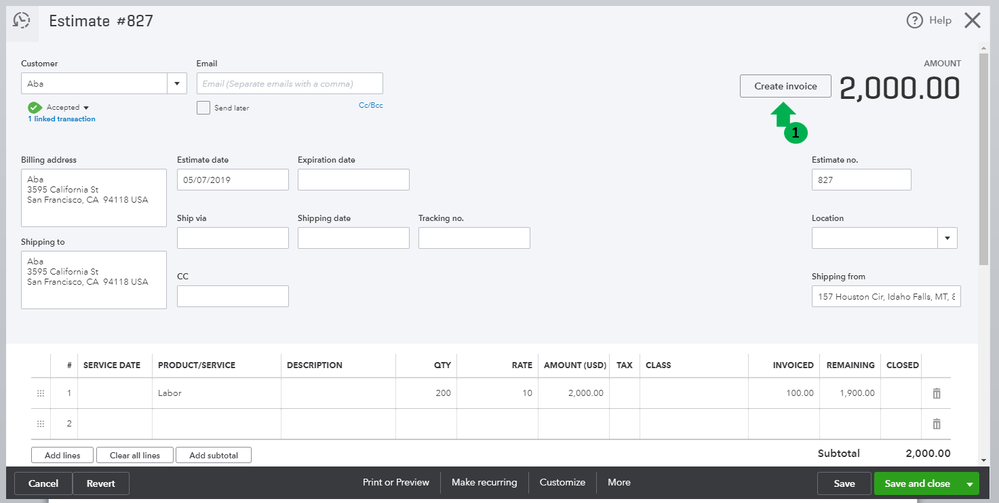Open the Customize footer menu

[x=562, y=482]
